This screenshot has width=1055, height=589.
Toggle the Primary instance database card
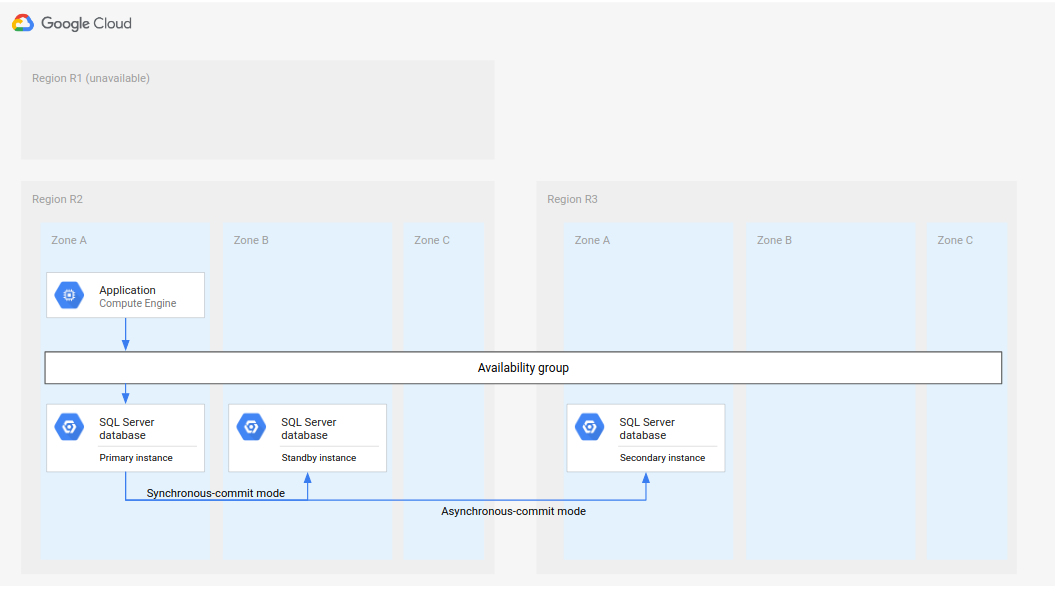pyautogui.click(x=125, y=437)
